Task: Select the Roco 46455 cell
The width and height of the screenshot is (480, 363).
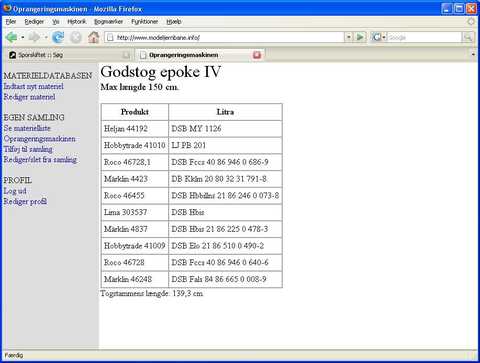Action: [135, 196]
